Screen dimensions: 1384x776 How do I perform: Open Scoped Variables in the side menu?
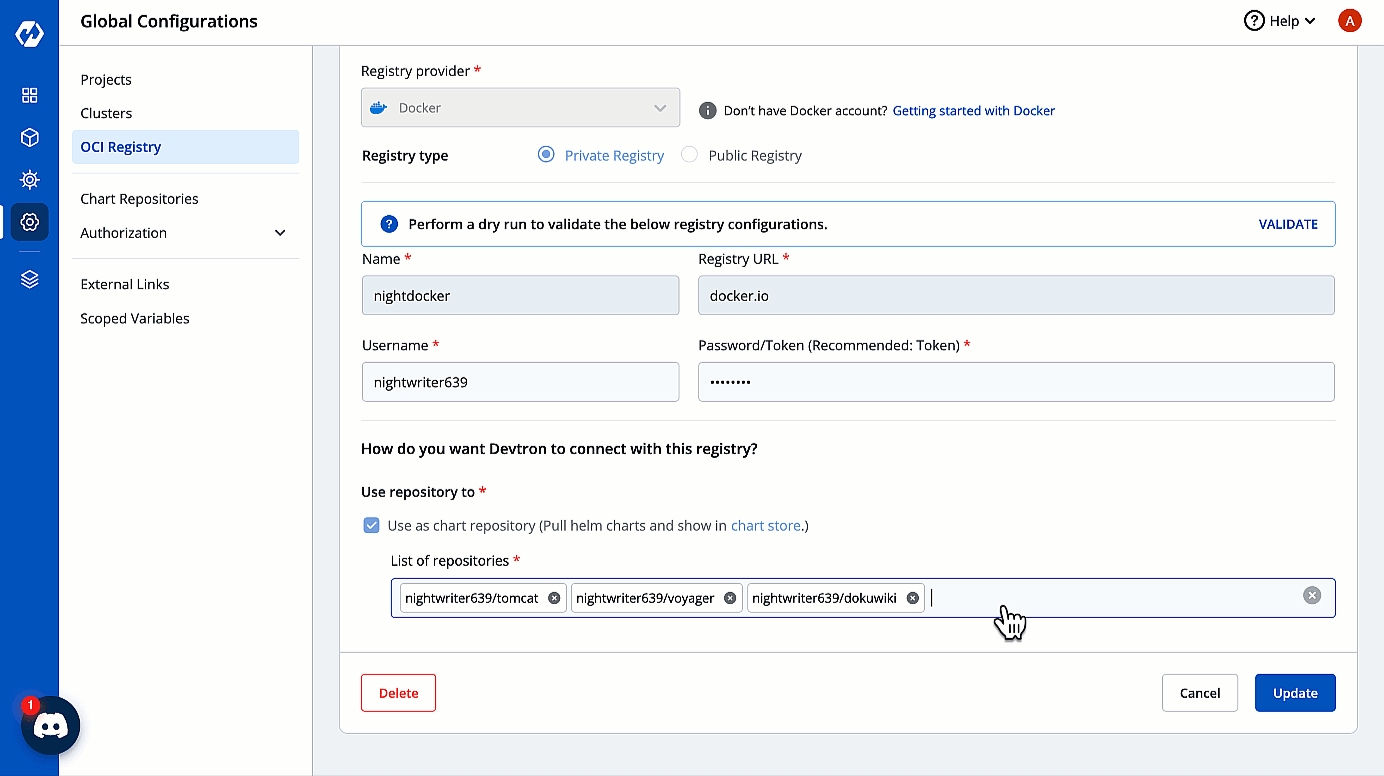135,318
